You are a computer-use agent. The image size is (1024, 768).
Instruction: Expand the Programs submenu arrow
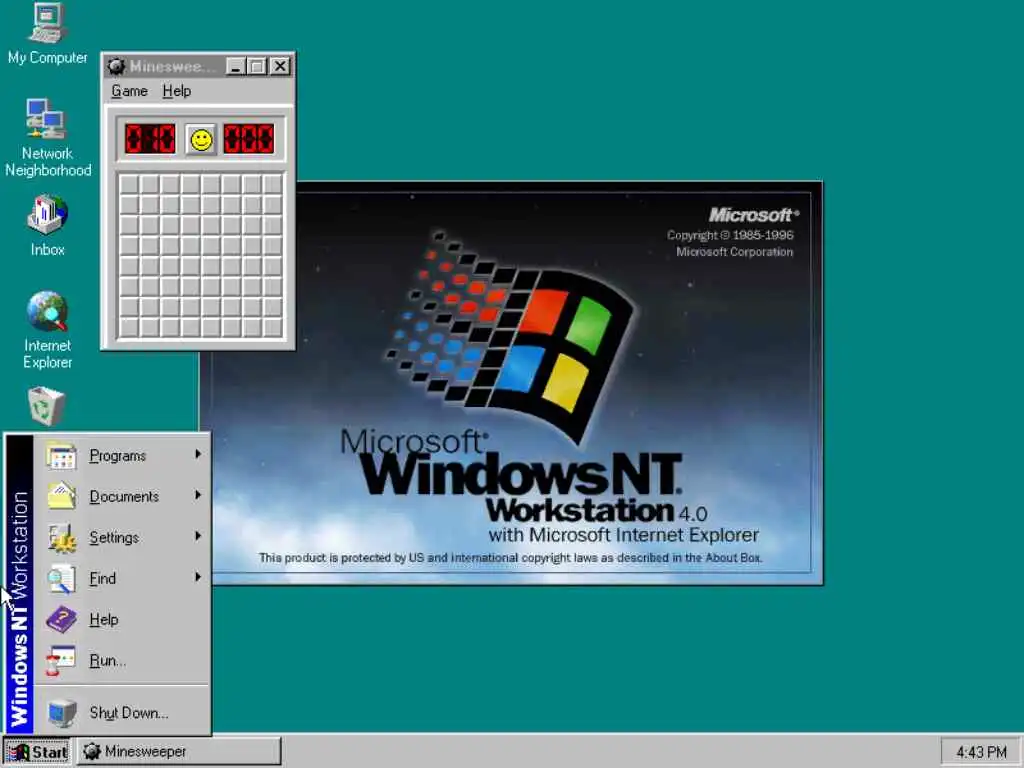[198, 454]
